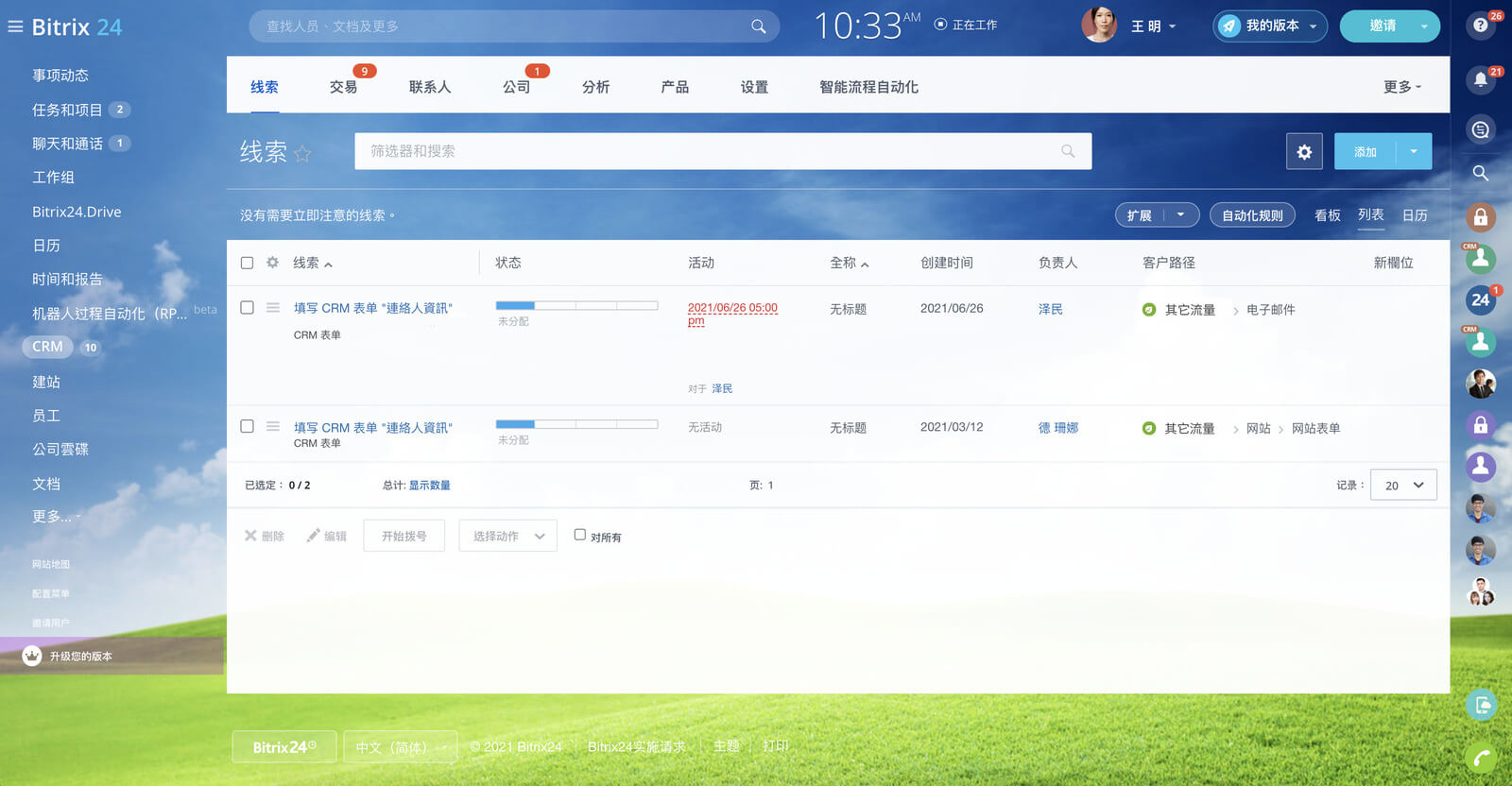
Task: Click the 添加 button
Action: 1366,151
